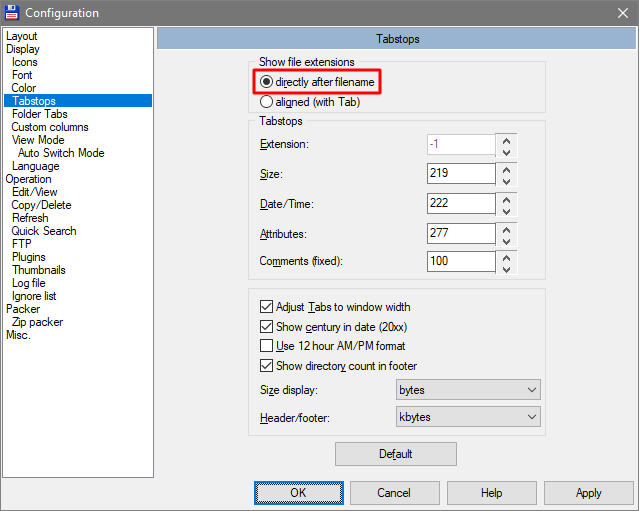The height and width of the screenshot is (511, 639).
Task: Click the Configuration floppy disk icon
Action: coord(13,13)
